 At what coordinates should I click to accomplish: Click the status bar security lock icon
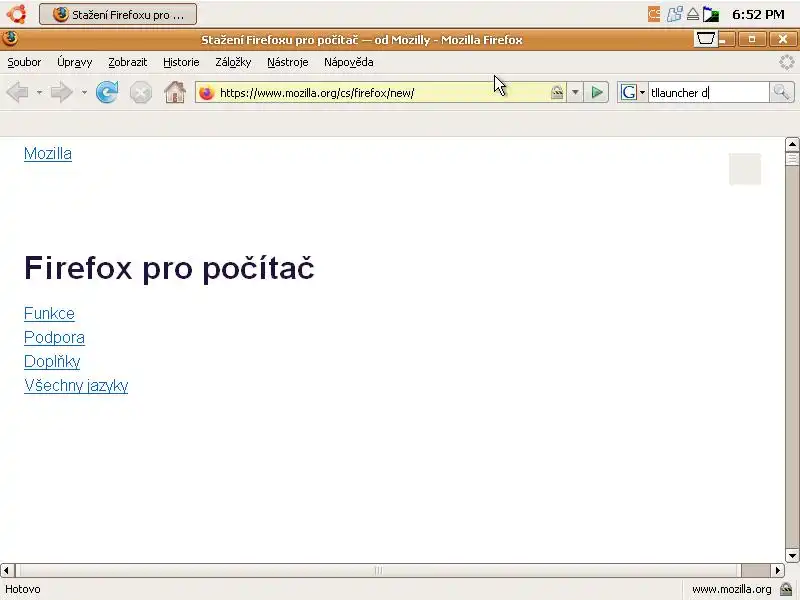tap(786, 589)
